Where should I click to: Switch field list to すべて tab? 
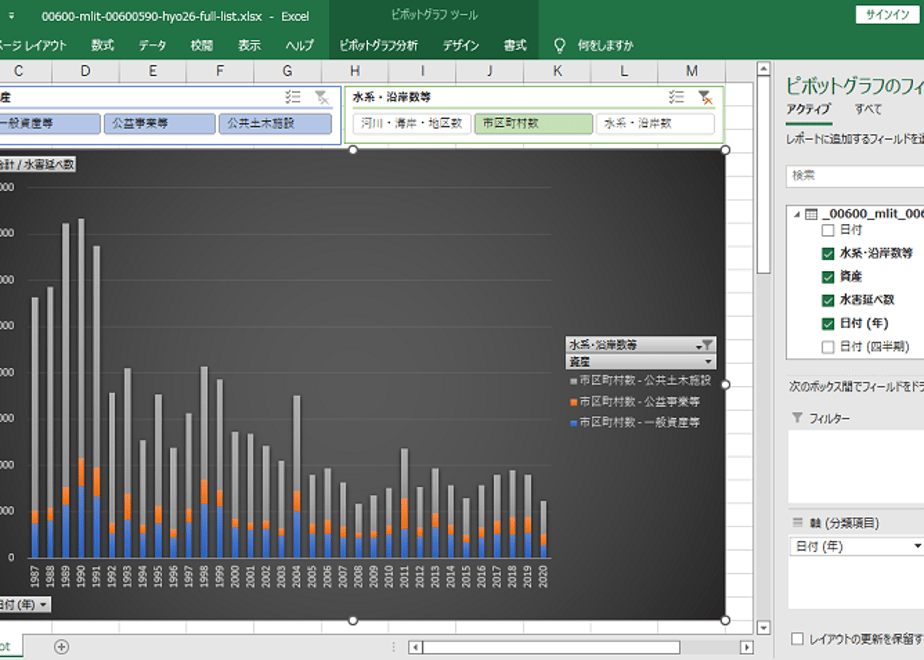coord(868,109)
